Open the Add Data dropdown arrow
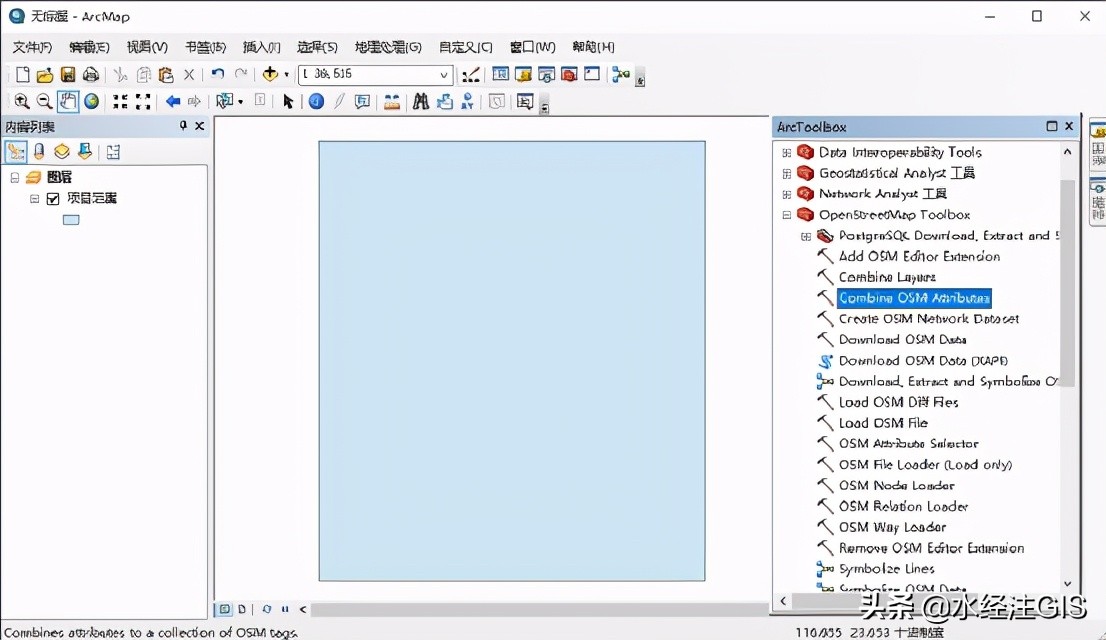 (x=286, y=74)
